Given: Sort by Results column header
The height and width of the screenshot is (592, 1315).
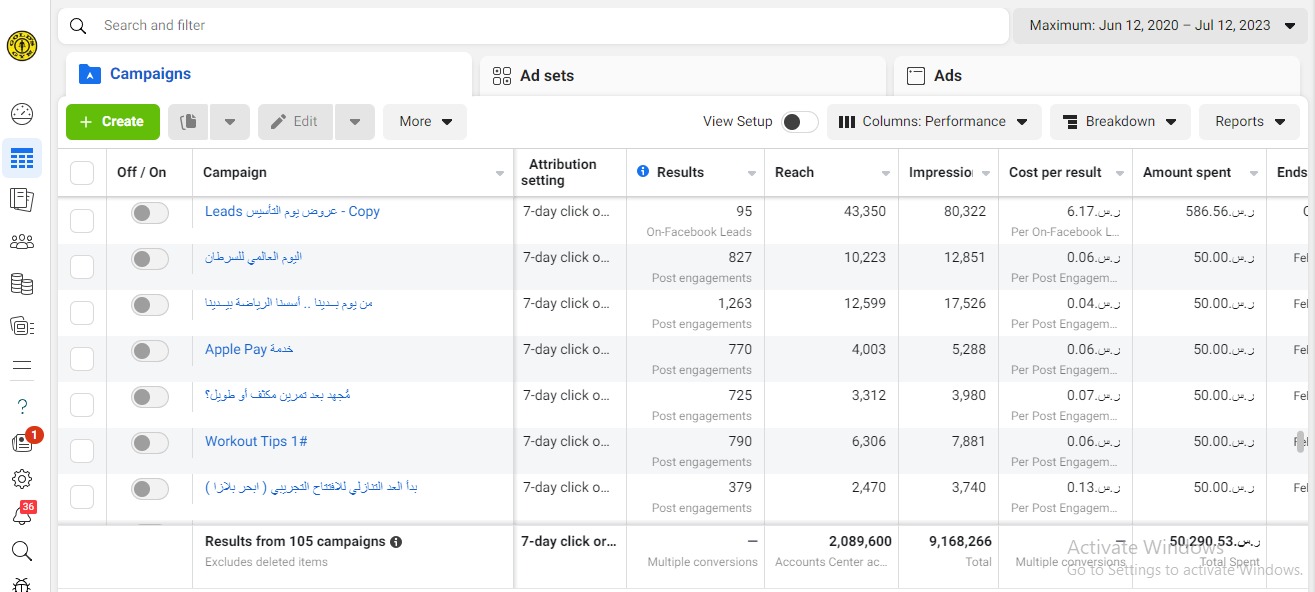Looking at the screenshot, I should click(x=680, y=173).
